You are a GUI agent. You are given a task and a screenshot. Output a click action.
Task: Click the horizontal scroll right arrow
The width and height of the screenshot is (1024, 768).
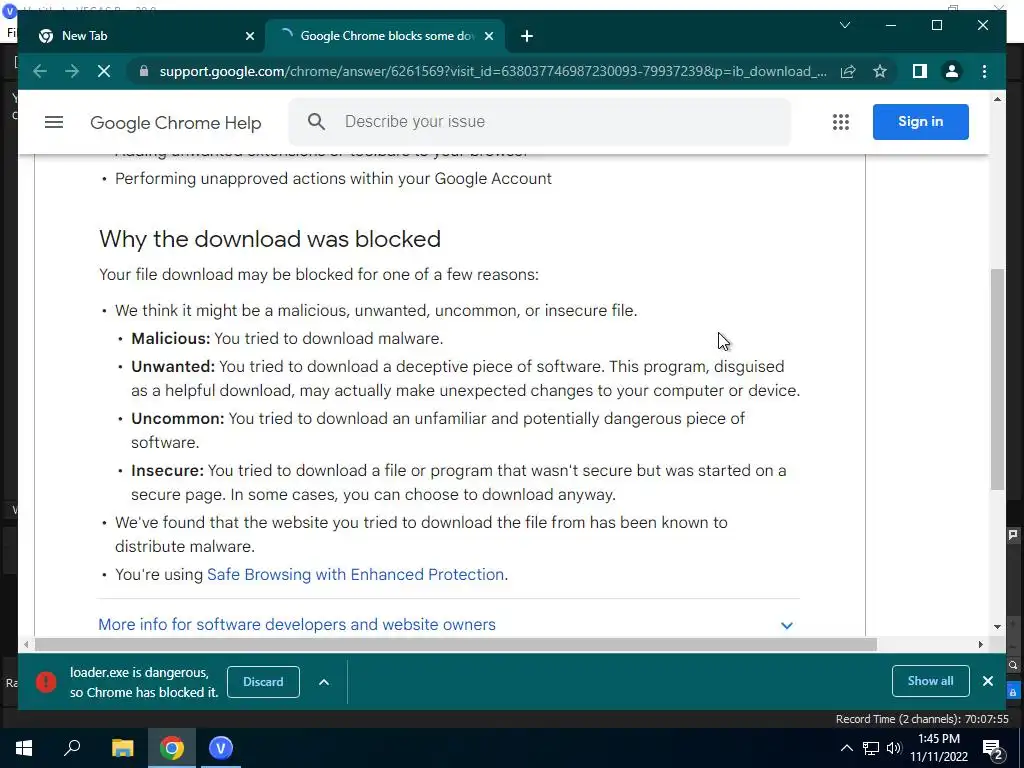tap(980, 645)
